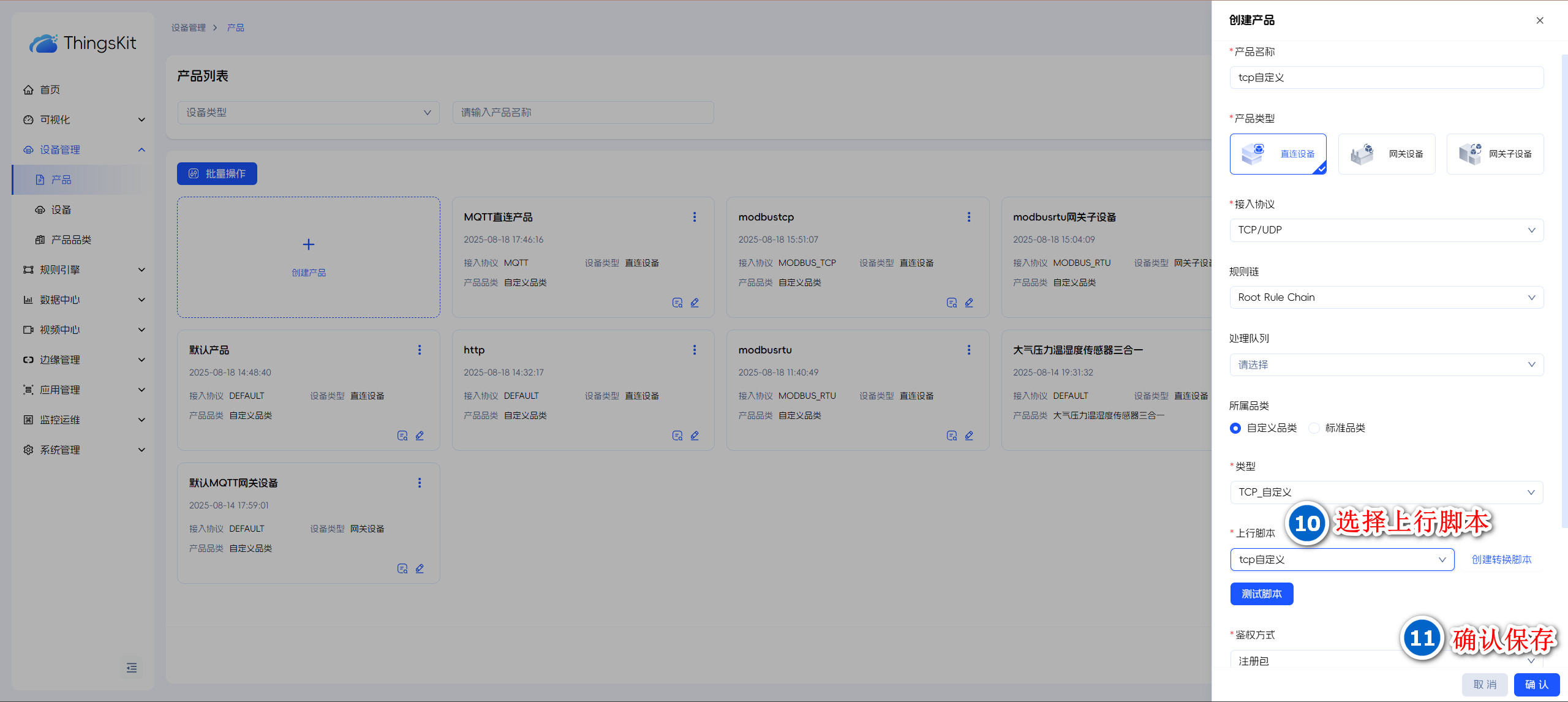Open the 设备 item in sidebar menu
The height and width of the screenshot is (702, 1568).
coord(61,209)
